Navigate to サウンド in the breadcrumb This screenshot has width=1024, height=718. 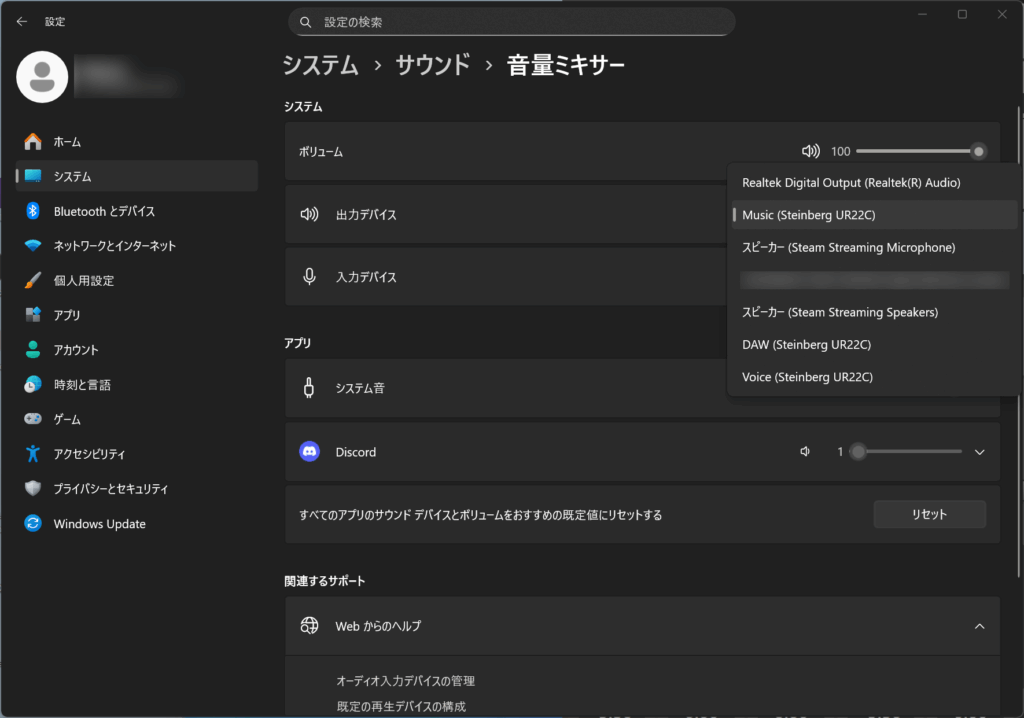(432, 66)
